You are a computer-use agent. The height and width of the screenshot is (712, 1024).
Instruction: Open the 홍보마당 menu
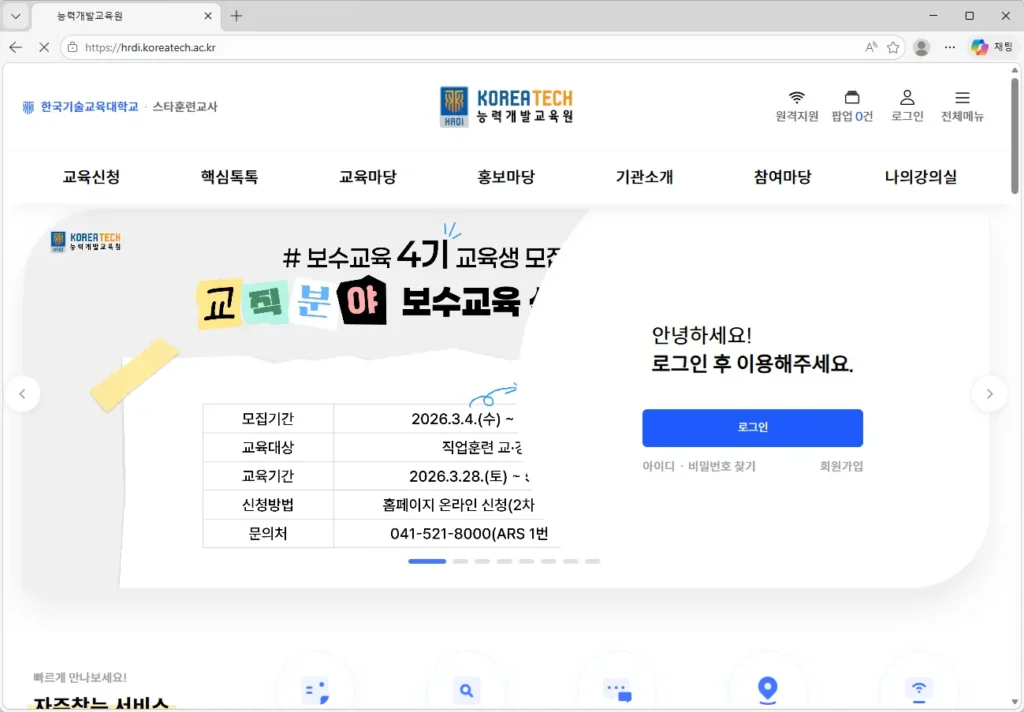(506, 177)
